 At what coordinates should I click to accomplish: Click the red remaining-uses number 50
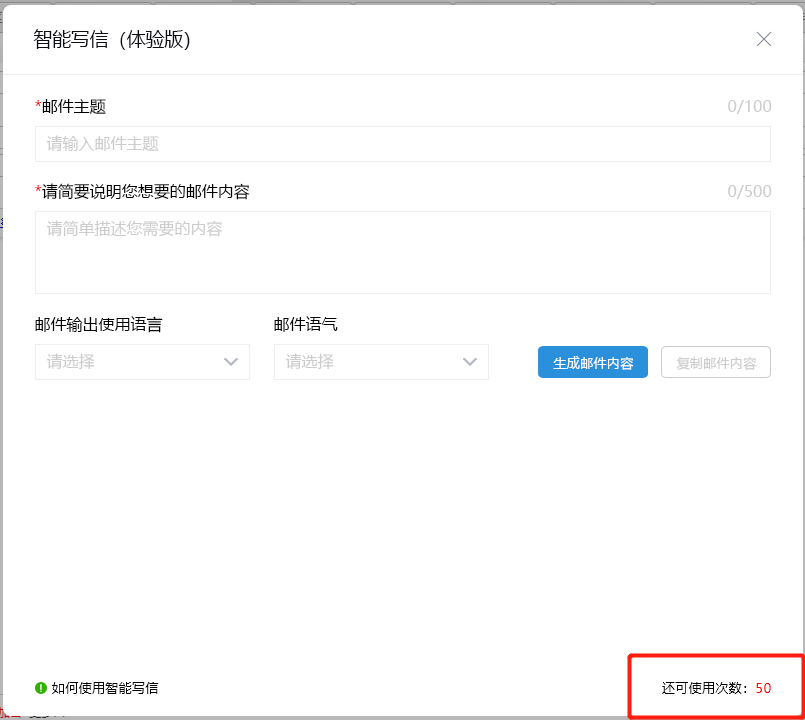(763, 688)
